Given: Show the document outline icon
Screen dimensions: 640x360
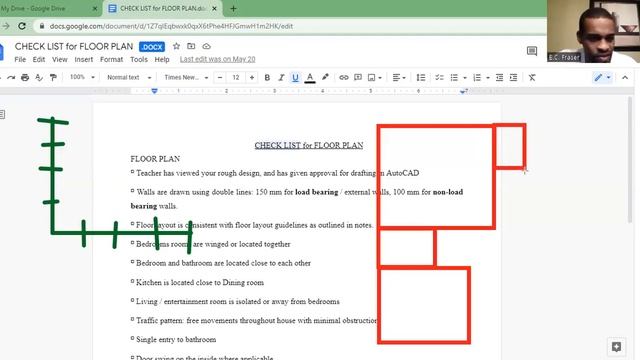Looking at the screenshot, I should [x=2, y=115].
